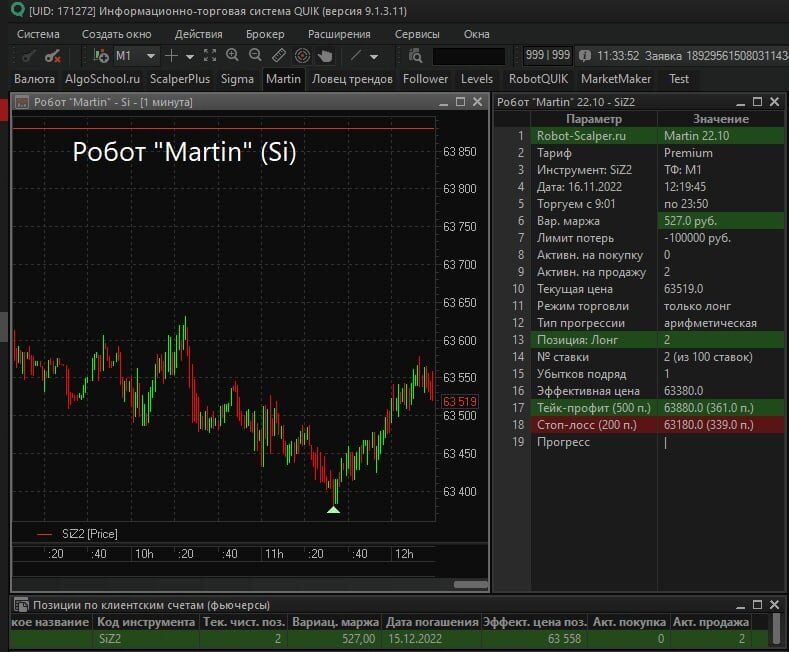The image size is (789, 652).
Task: Select the ruler measurement tool
Action: (x=279, y=55)
